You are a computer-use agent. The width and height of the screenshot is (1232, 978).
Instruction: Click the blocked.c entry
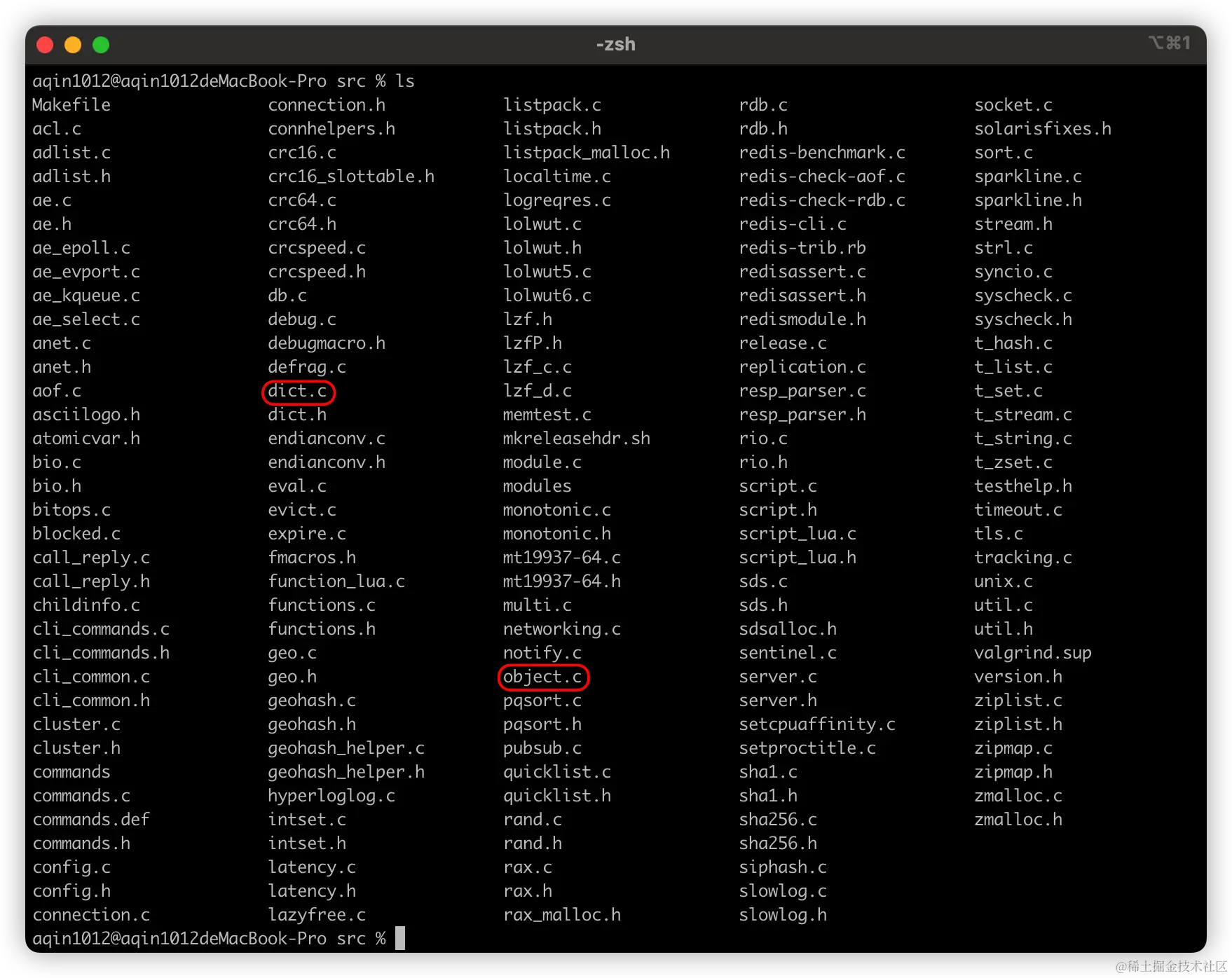tap(76, 534)
